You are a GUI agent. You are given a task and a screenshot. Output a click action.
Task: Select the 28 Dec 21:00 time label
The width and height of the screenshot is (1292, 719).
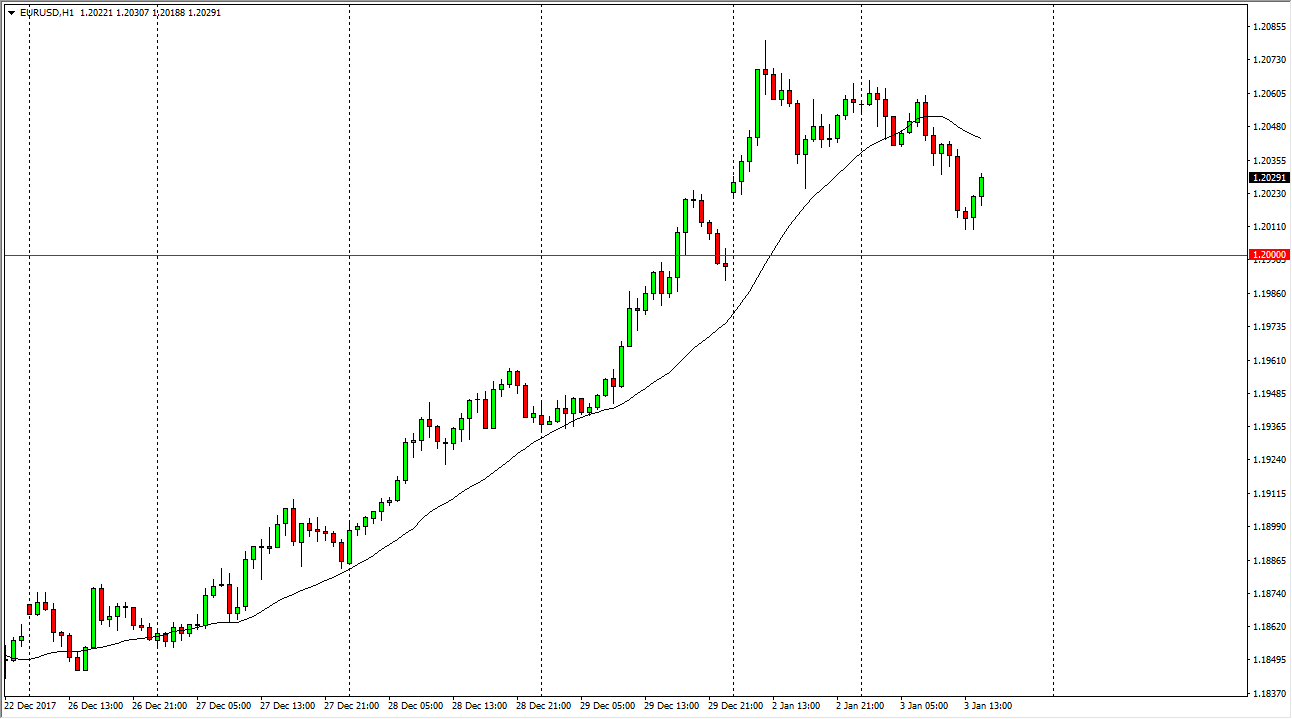pos(541,706)
